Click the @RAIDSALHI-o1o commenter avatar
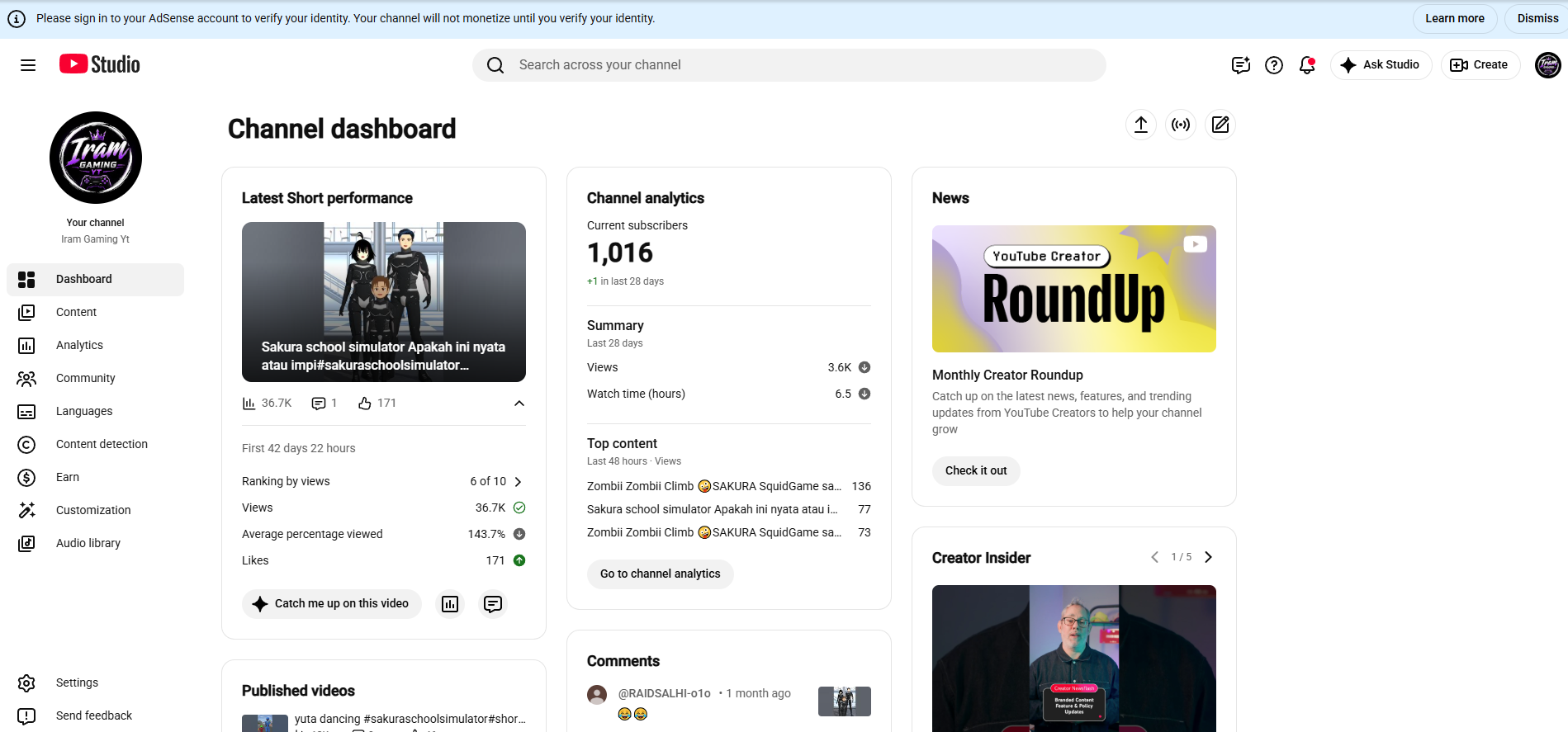The image size is (1568, 732). 597,695
